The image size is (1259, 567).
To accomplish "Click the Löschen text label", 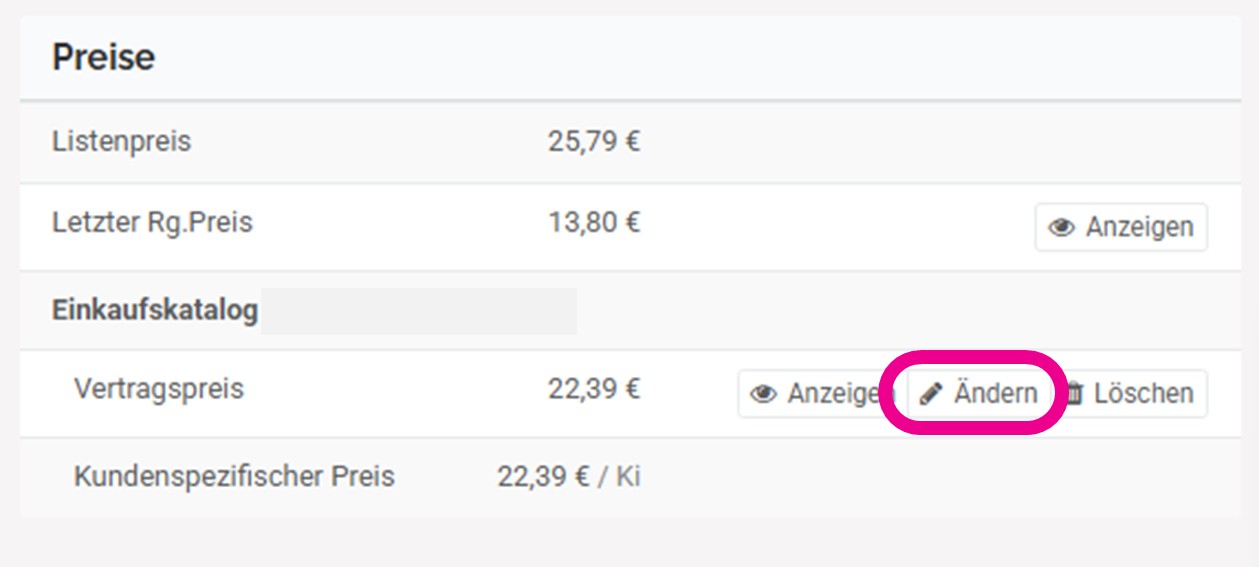I will 1144,394.
